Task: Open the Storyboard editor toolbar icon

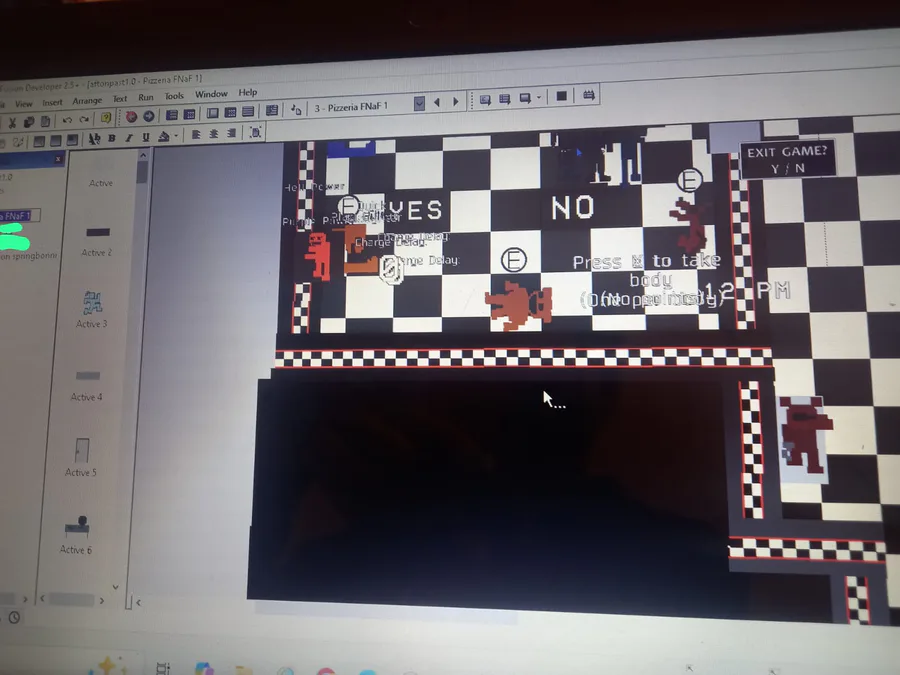Action: 172,115
